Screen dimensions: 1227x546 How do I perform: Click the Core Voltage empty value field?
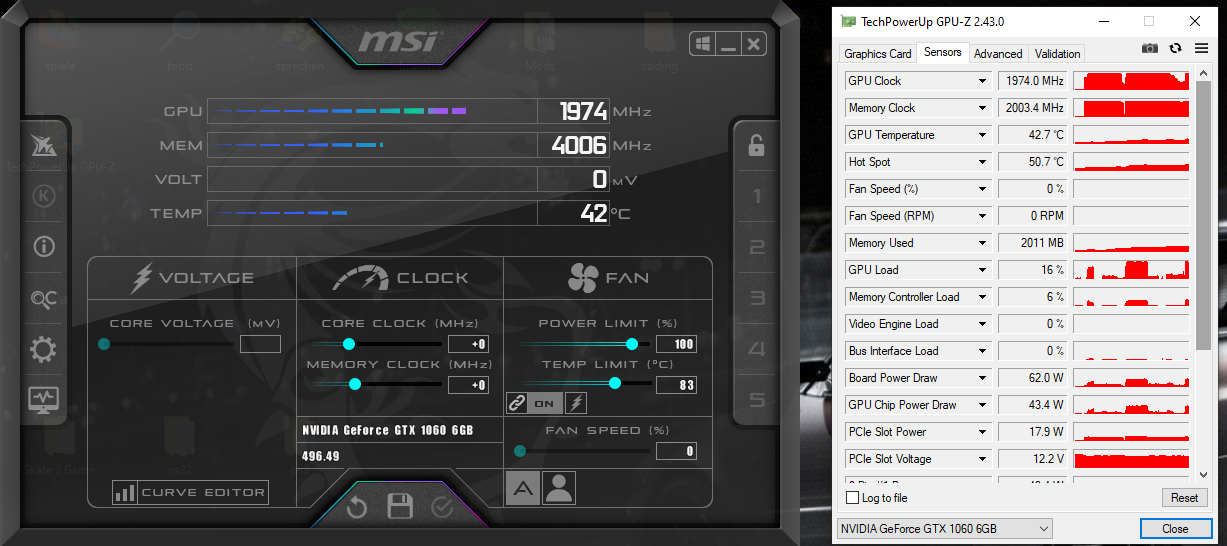click(x=260, y=344)
